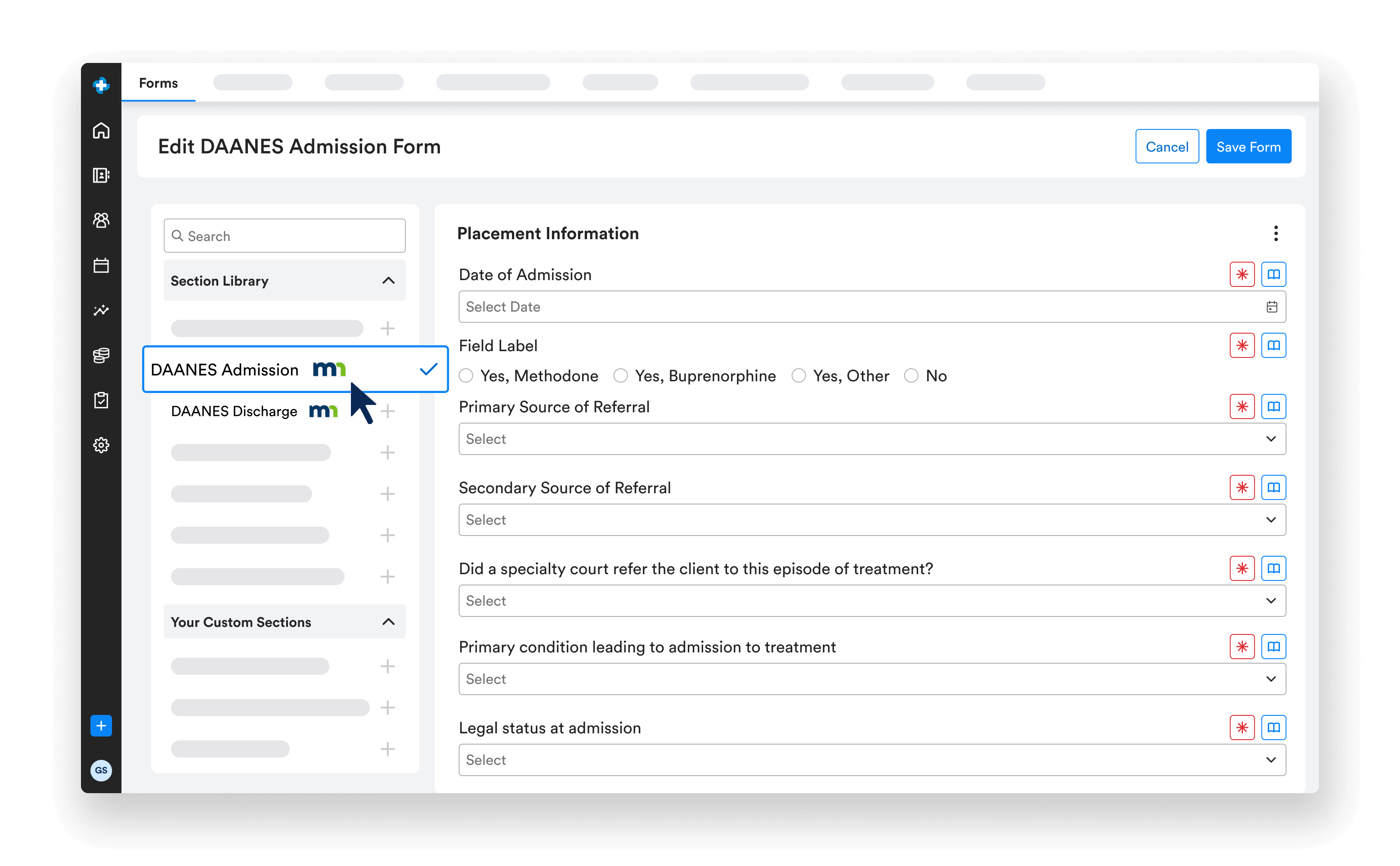The width and height of the screenshot is (1400, 866).
Task: Switch to the Forms tab
Action: (158, 83)
